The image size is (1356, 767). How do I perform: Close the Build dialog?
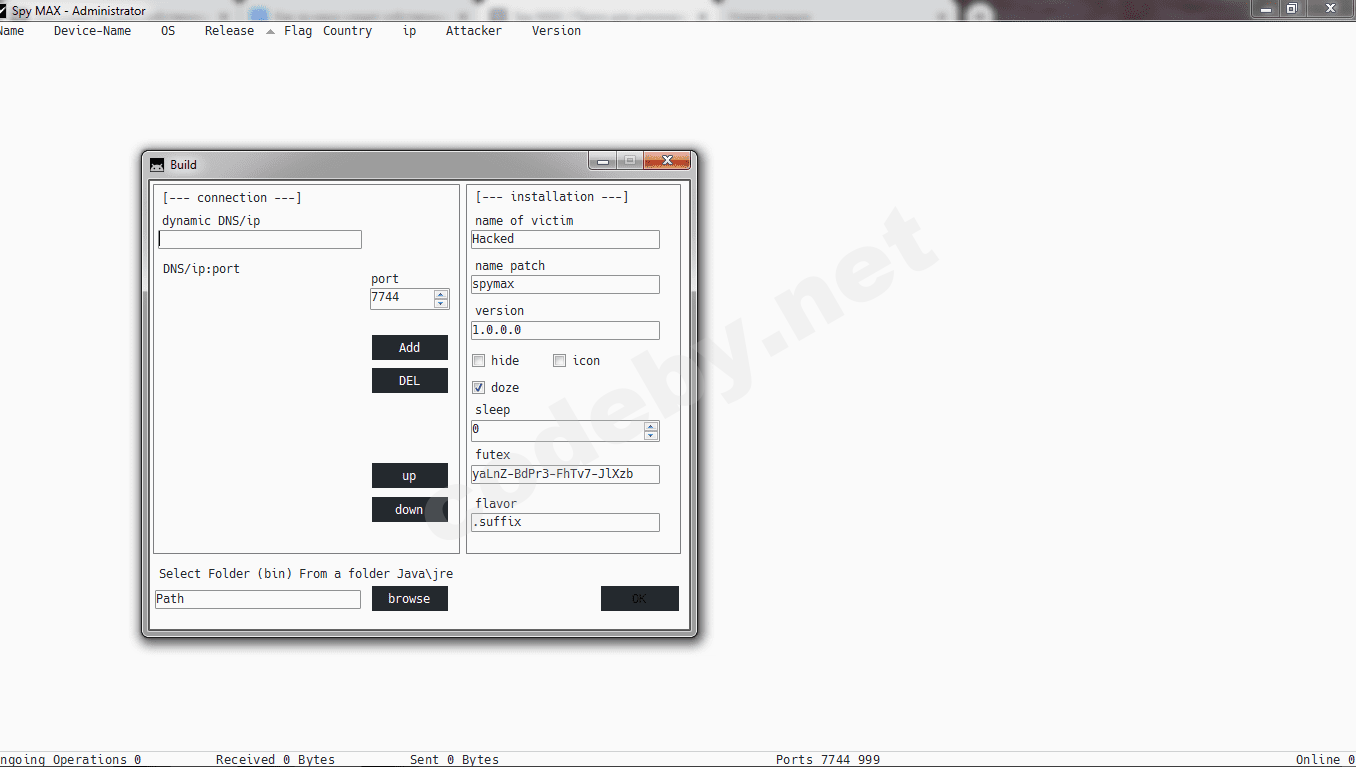(667, 160)
